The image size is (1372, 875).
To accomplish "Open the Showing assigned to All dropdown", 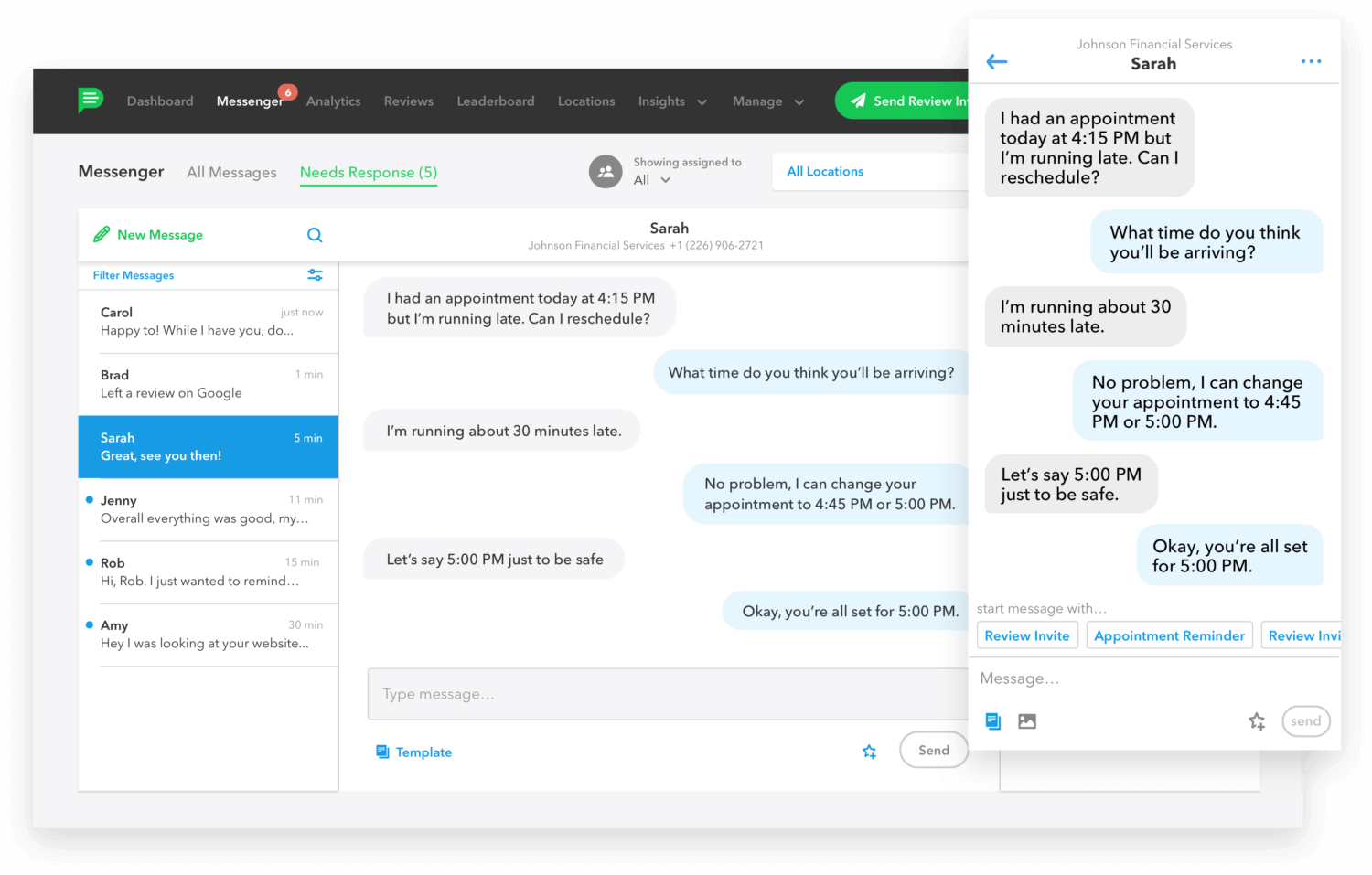I will 652,180.
